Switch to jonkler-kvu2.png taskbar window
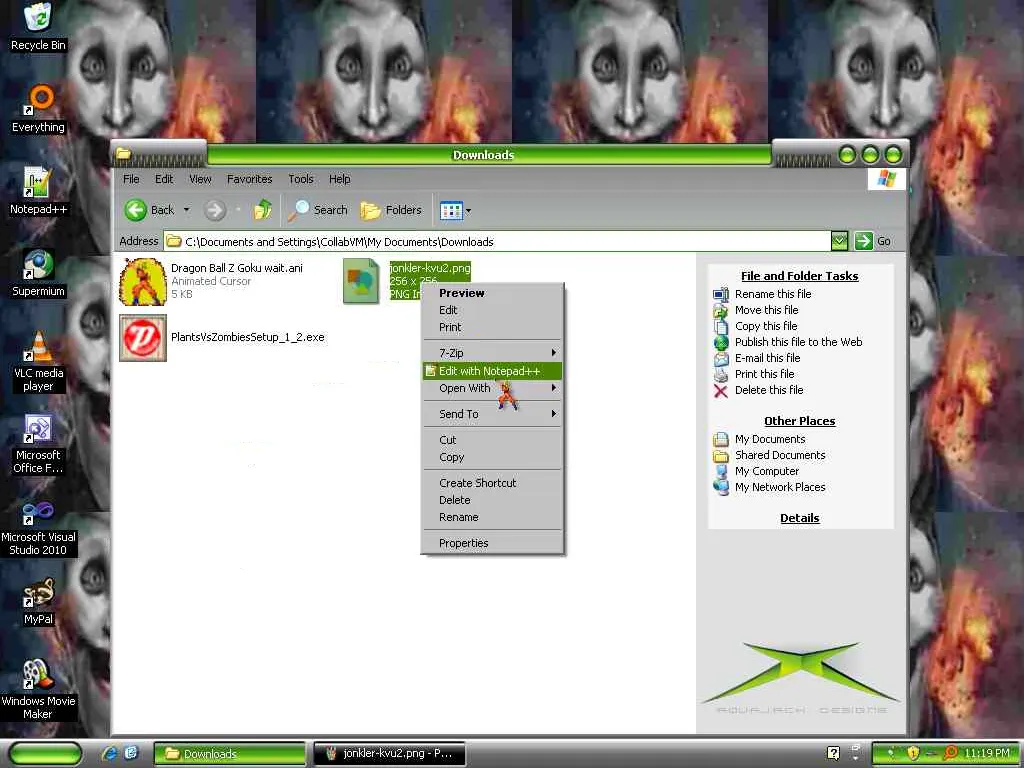 (390, 753)
